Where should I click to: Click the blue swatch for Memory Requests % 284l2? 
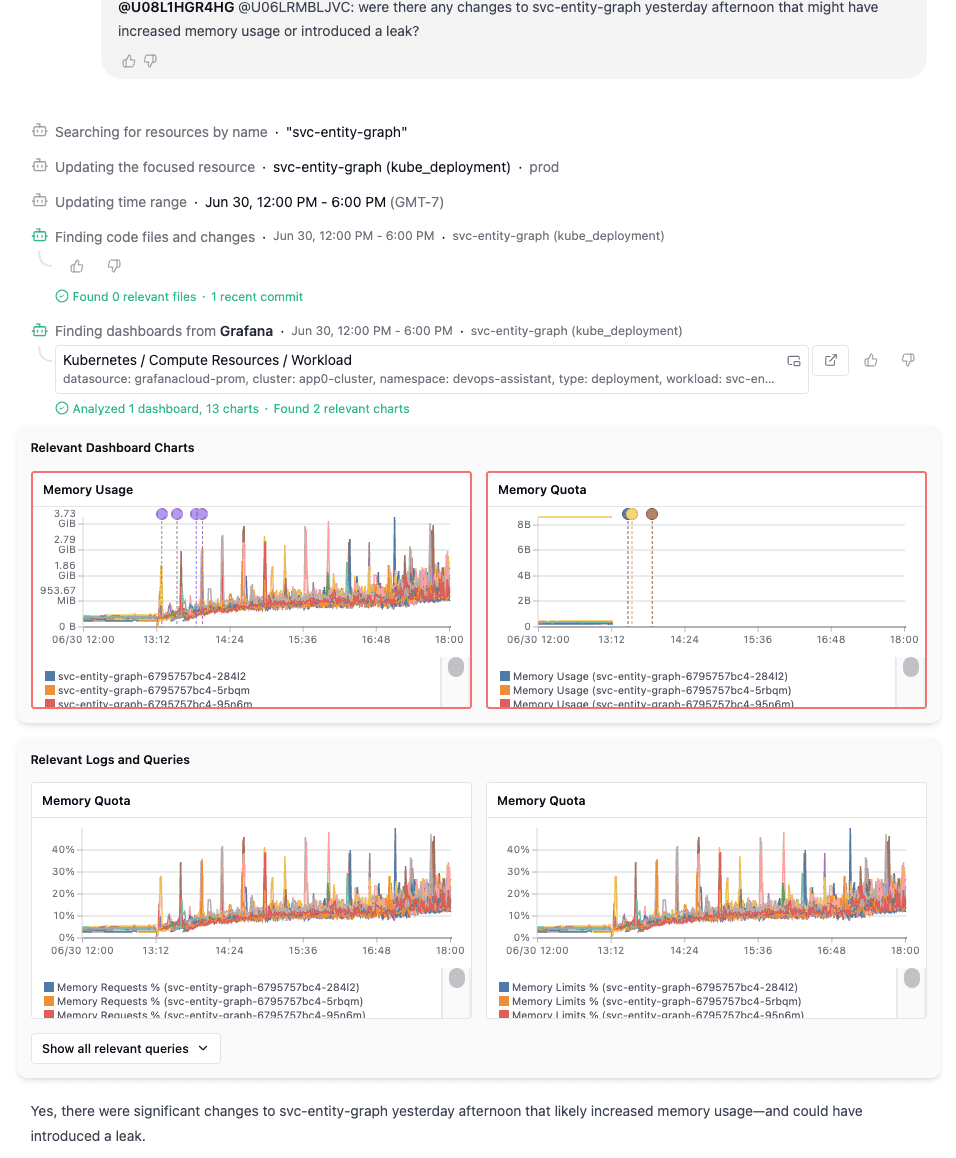coord(49,987)
